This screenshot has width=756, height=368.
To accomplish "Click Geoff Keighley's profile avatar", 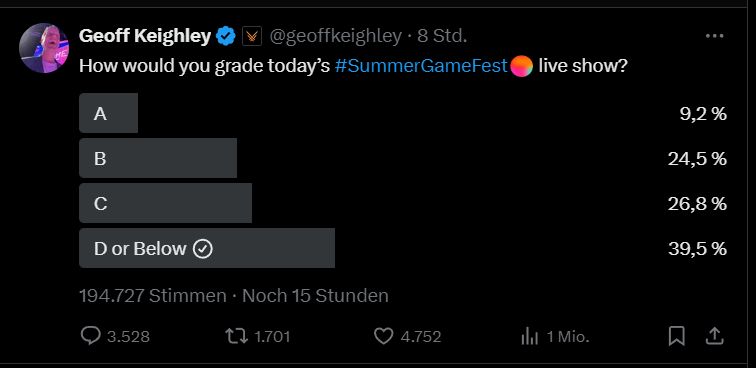I will tap(44, 48).
